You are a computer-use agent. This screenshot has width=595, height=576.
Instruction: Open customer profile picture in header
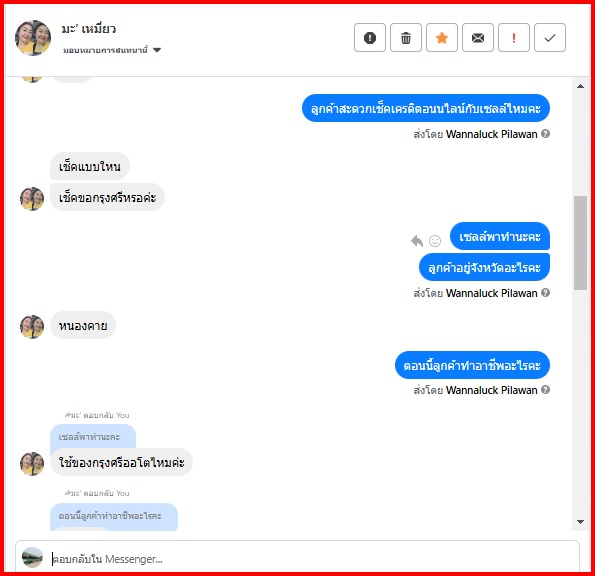33,38
